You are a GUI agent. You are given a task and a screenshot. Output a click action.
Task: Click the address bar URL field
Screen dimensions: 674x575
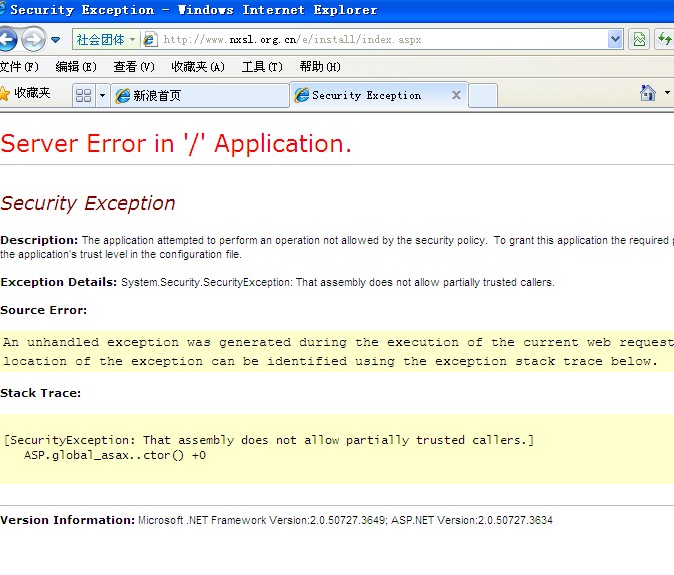[x=380, y=40]
